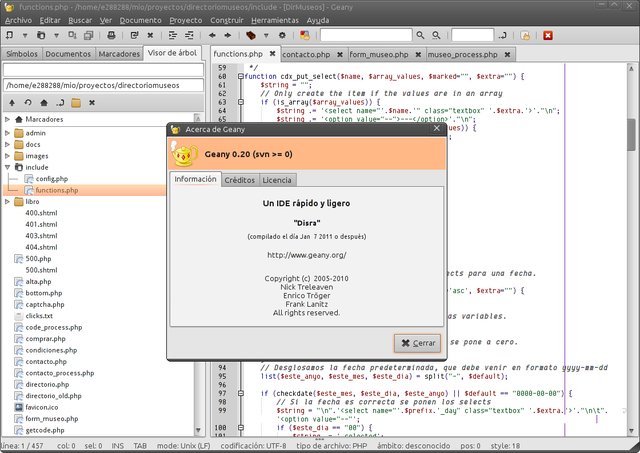Viewport: 640px width, 453px height.
Task: Click the Open file toolbar icon
Action: 41,36
